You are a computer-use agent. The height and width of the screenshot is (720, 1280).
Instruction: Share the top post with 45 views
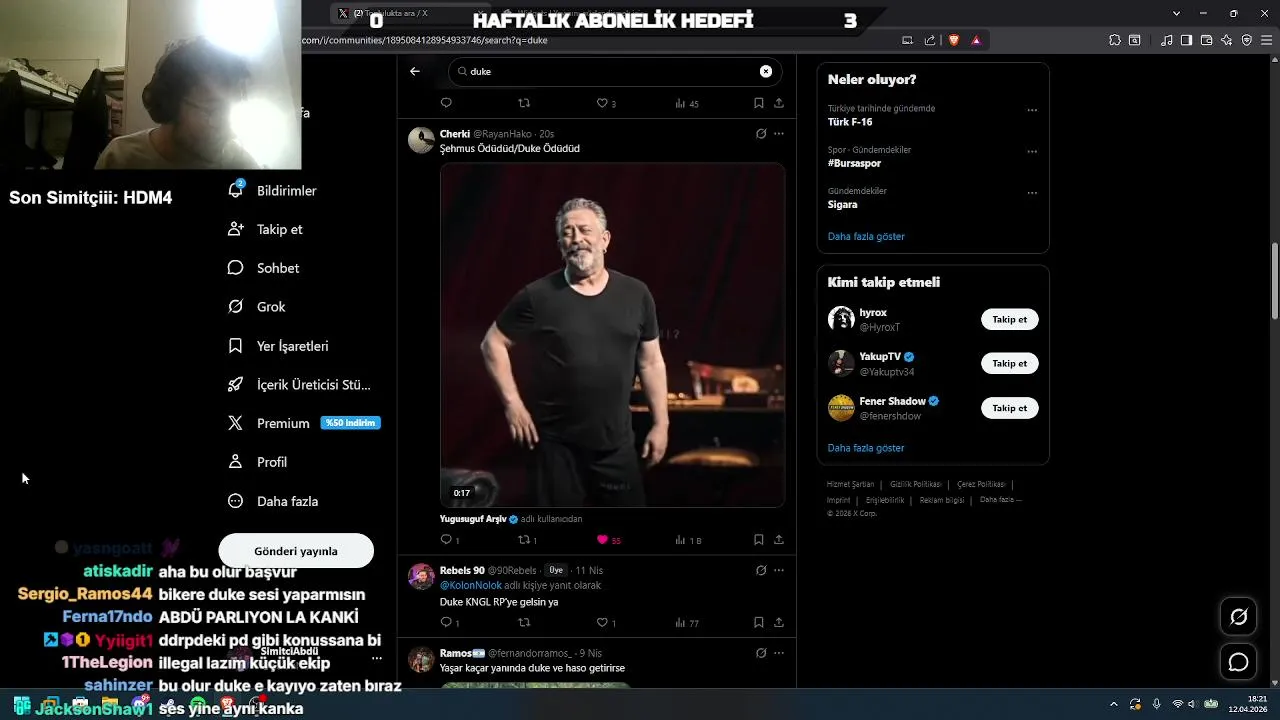tap(779, 103)
